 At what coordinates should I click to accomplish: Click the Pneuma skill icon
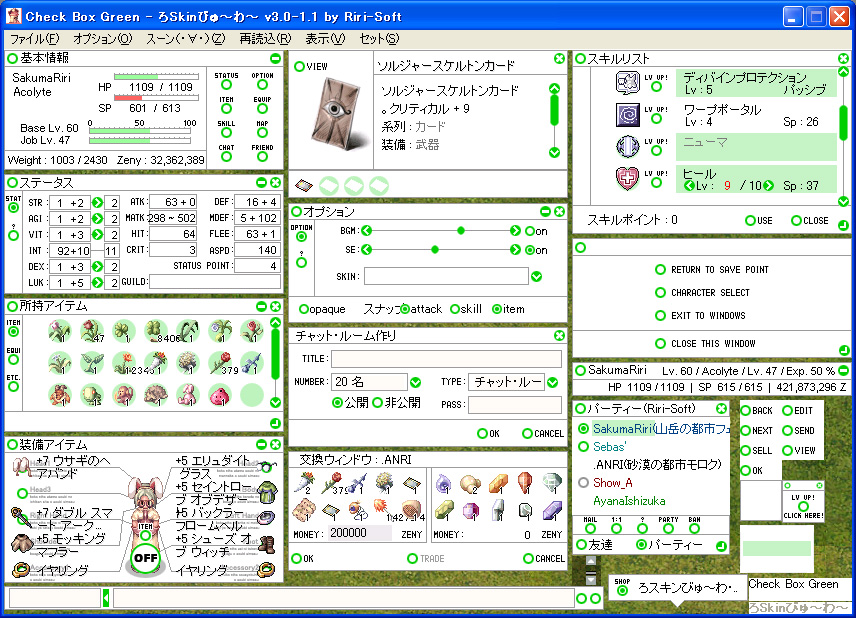coord(627,146)
